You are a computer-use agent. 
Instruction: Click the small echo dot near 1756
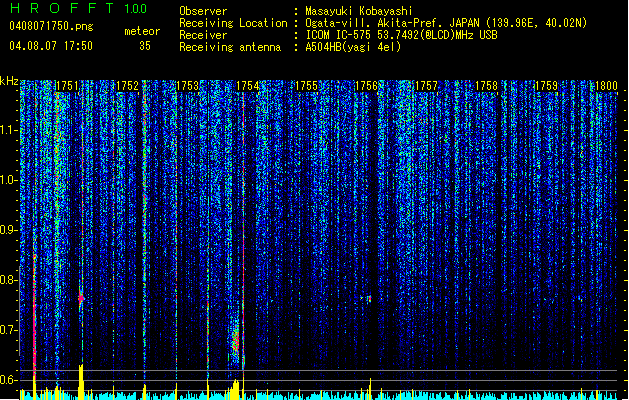tap(369, 298)
